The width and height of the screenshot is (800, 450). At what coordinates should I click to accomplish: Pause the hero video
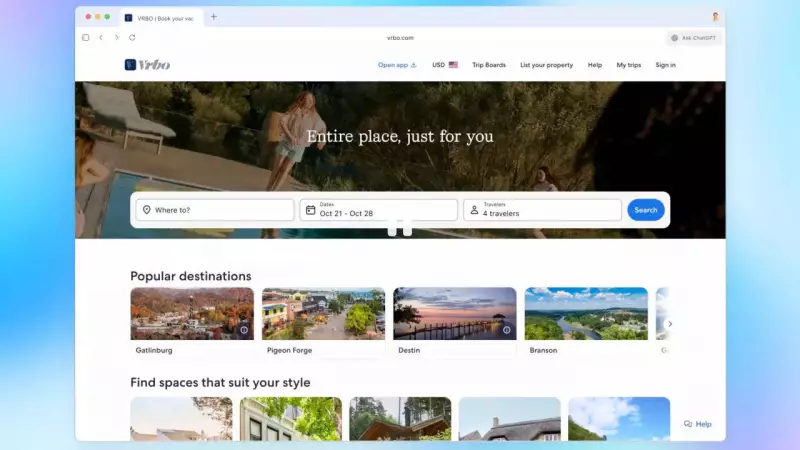400,228
